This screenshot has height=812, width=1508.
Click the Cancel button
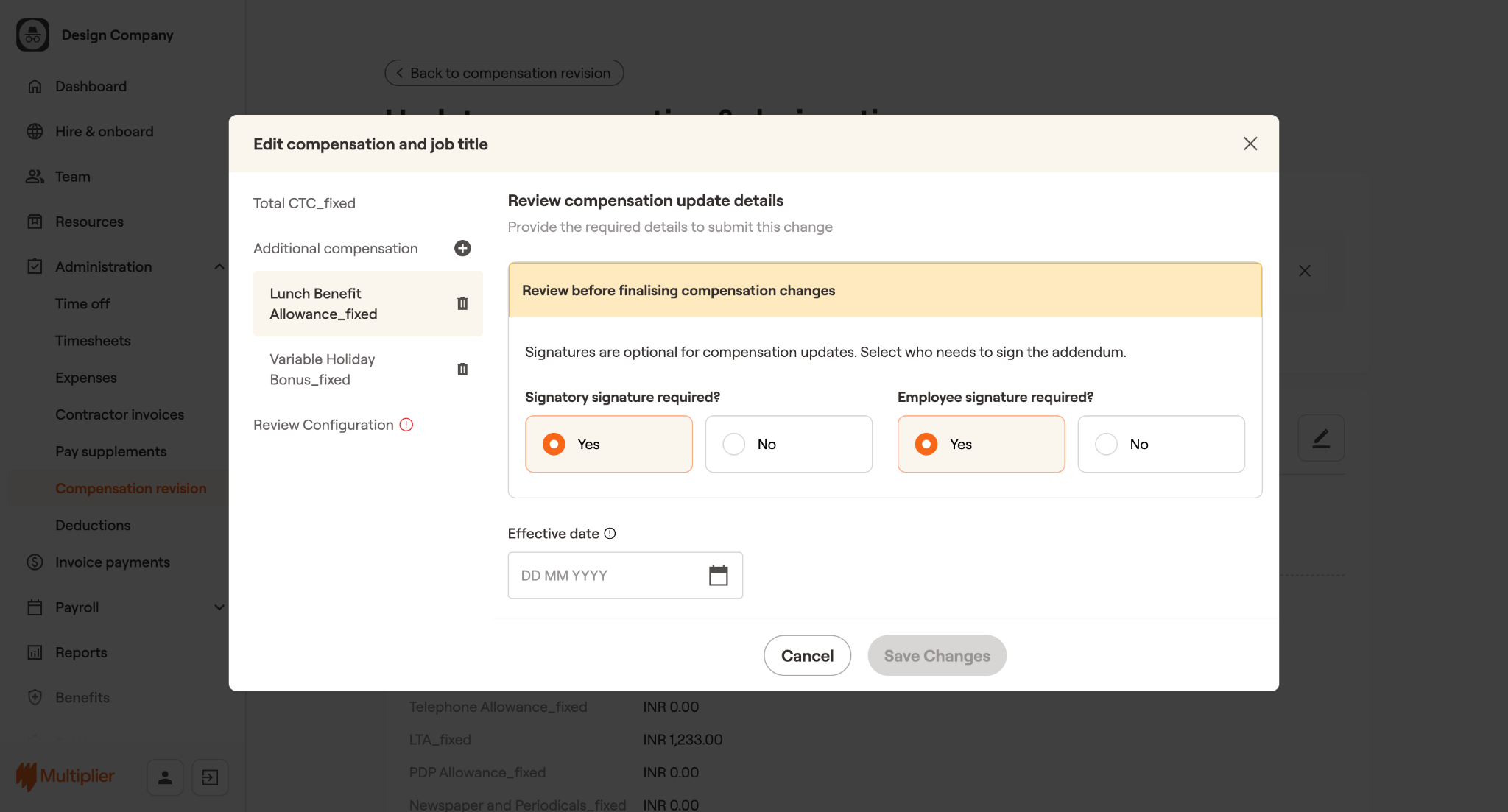click(x=807, y=655)
